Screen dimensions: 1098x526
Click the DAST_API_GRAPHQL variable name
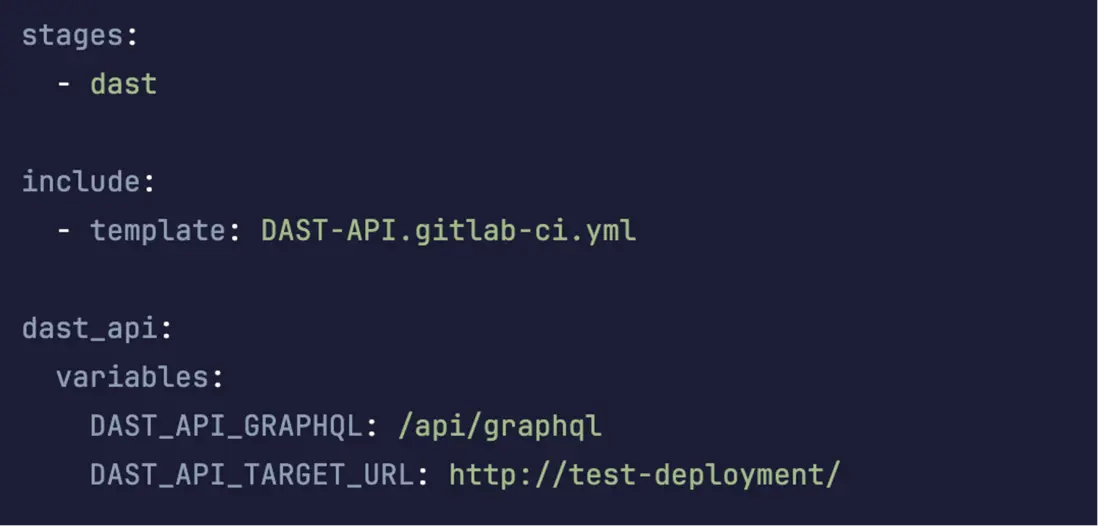tap(225, 426)
